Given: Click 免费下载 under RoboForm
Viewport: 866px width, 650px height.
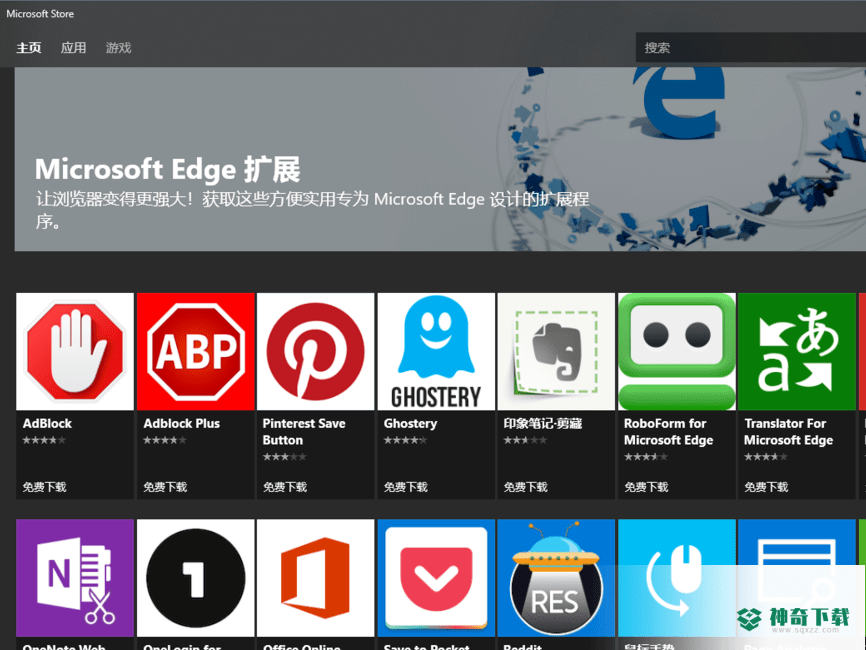Looking at the screenshot, I should click(x=646, y=487).
